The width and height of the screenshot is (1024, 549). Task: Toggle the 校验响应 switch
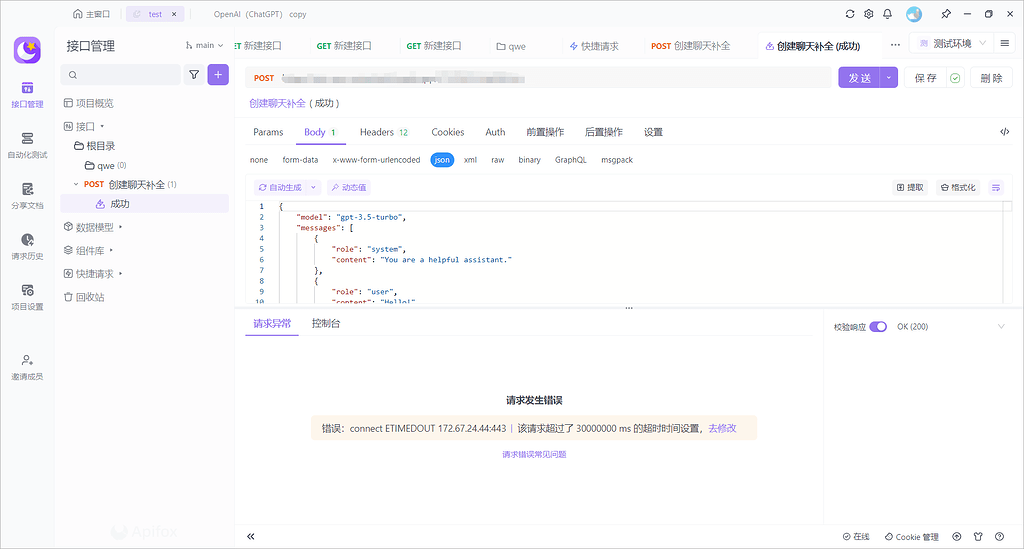(x=878, y=326)
